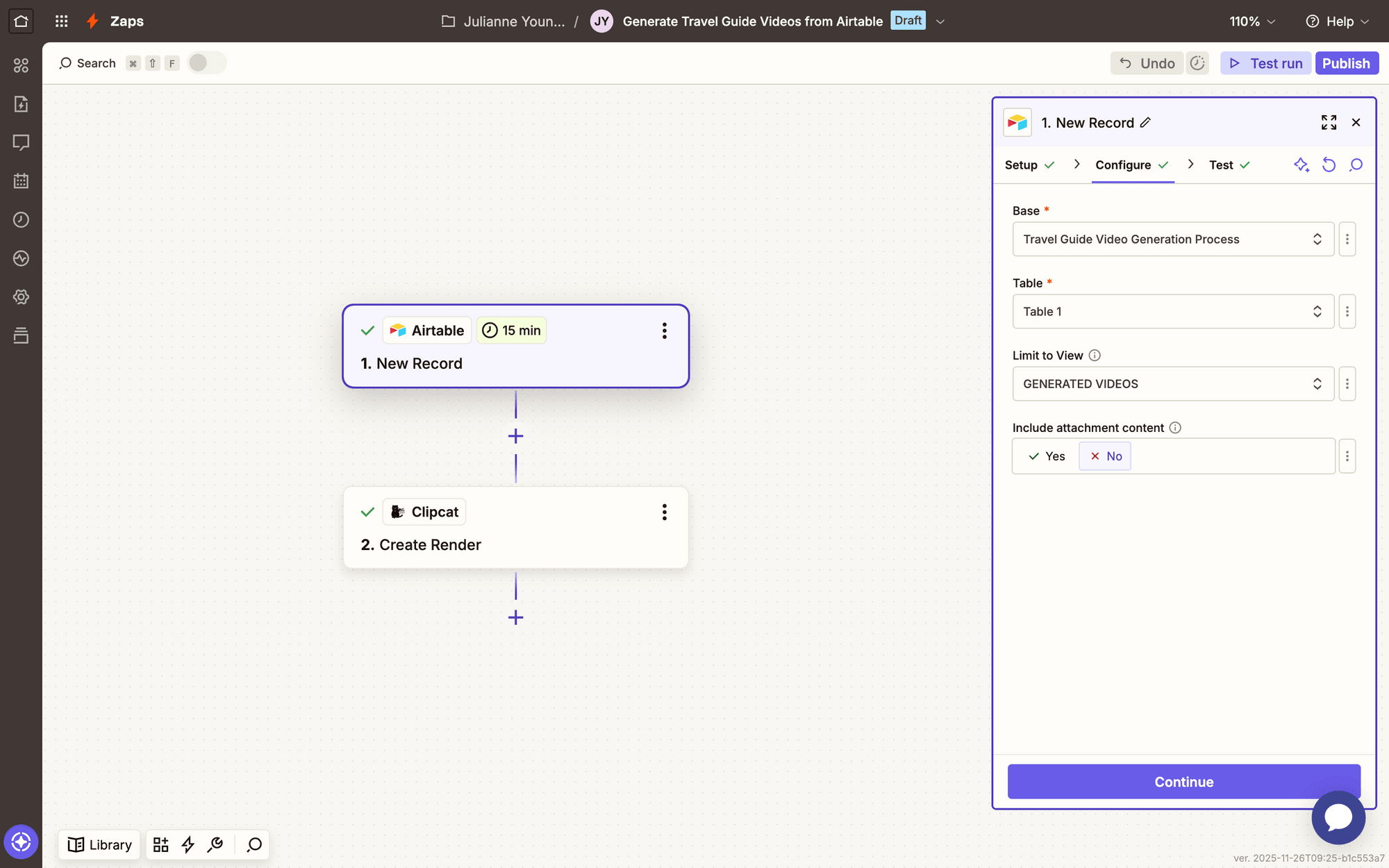
Task: Toggle search filter switch next to F shortcut
Action: point(206,62)
